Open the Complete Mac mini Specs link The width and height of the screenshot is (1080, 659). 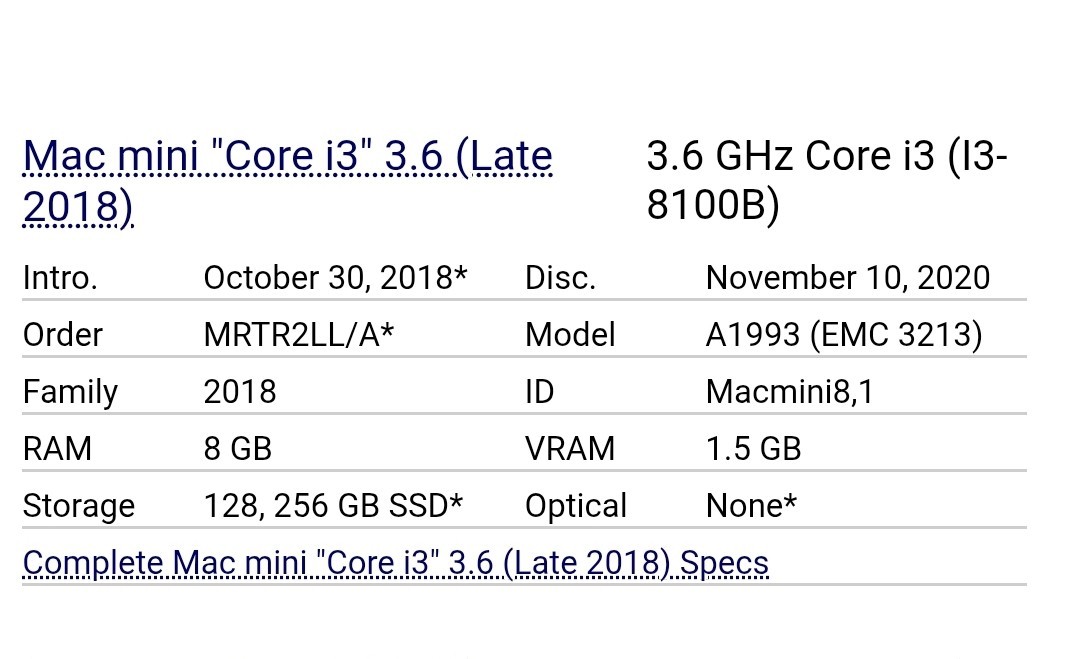click(x=395, y=563)
